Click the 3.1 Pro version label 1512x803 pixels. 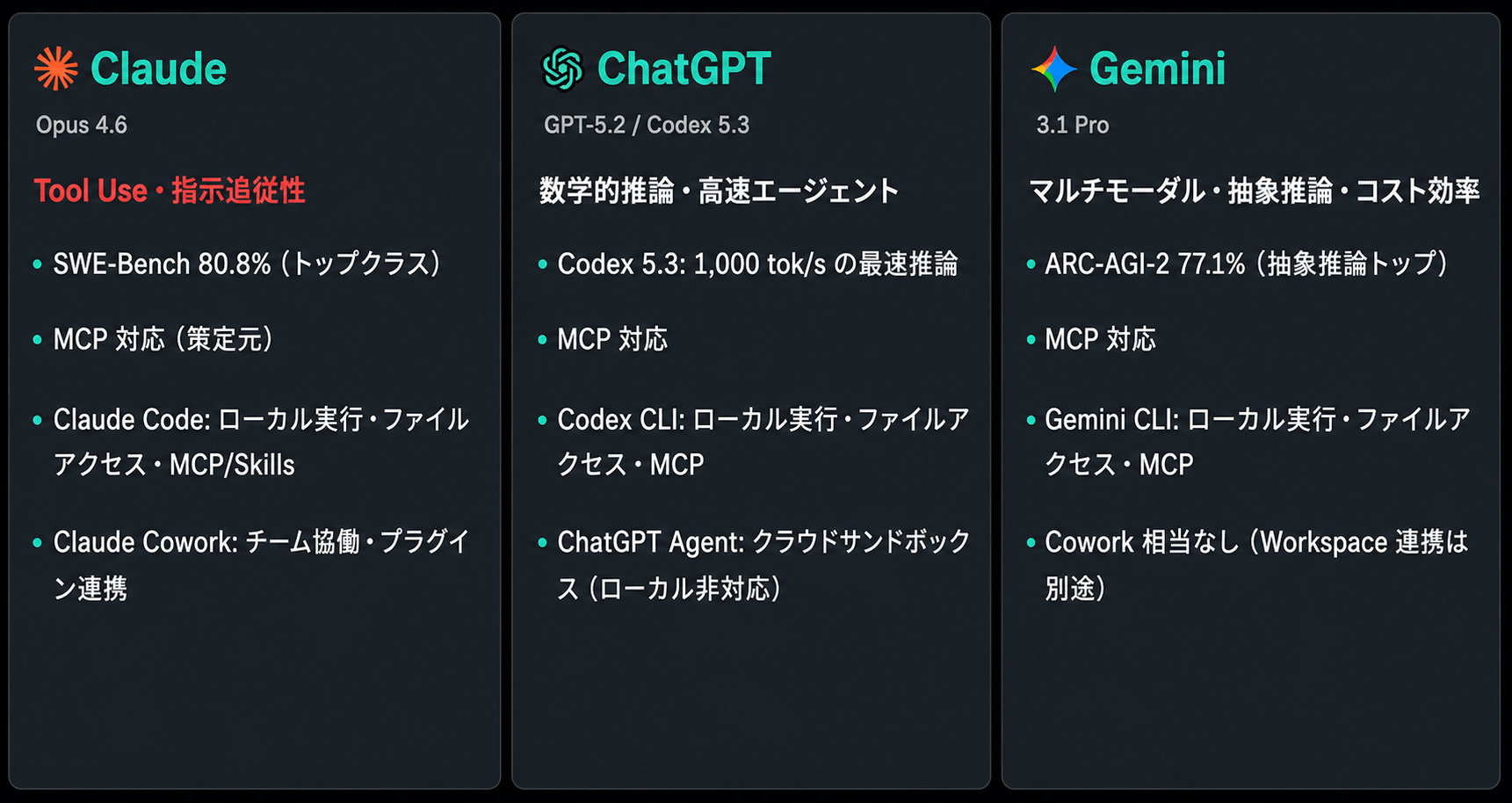(x=1073, y=126)
